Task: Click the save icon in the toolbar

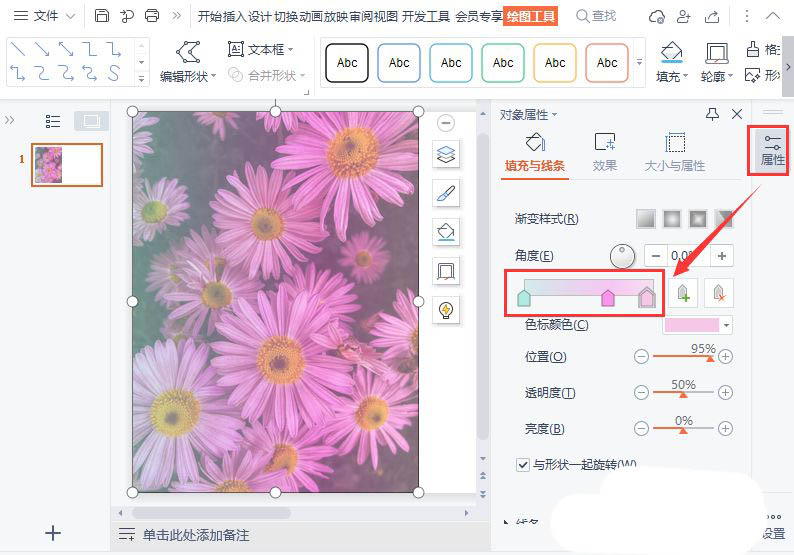Action: click(102, 16)
